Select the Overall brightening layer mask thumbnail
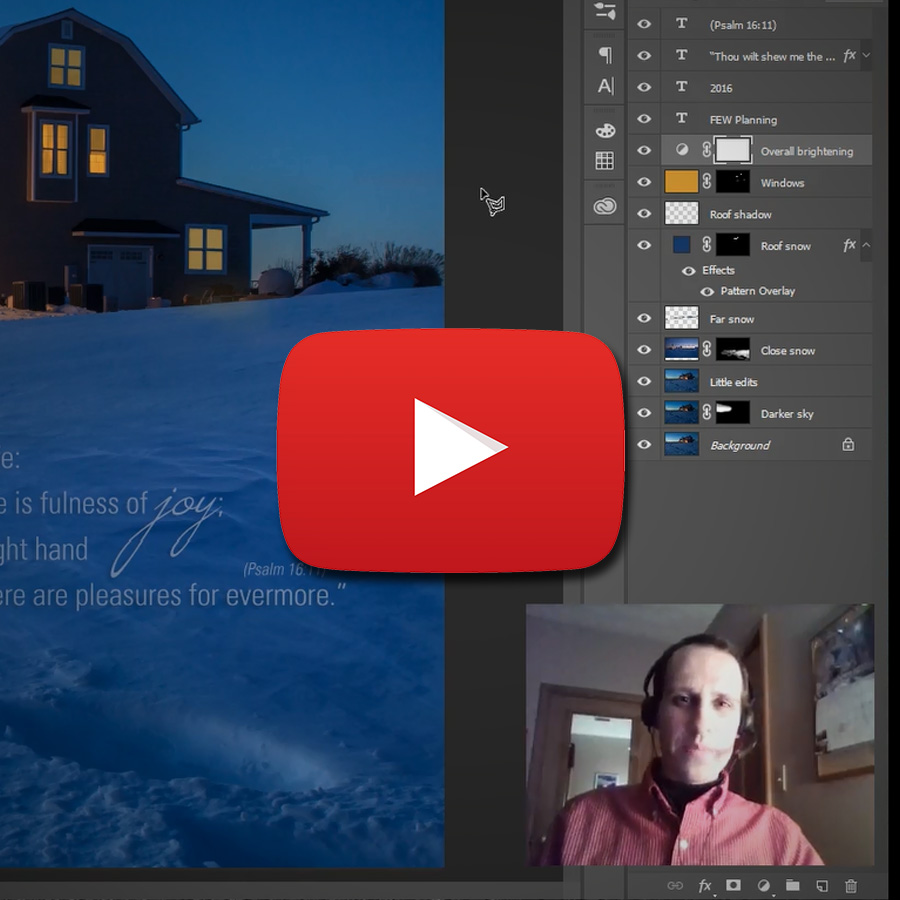The image size is (900, 900). 733,150
